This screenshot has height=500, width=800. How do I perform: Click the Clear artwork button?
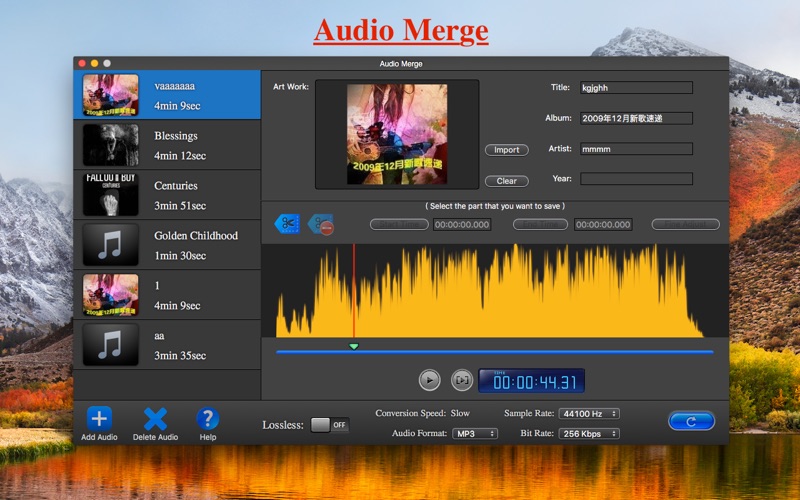pyautogui.click(x=507, y=181)
